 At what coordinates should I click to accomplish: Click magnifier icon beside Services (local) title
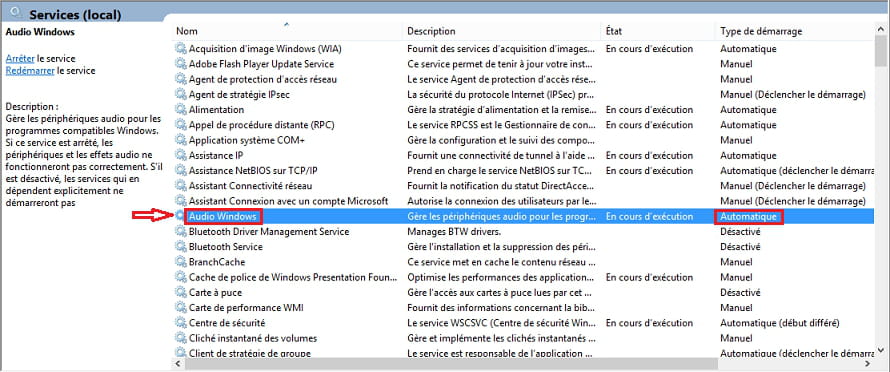[x=16, y=12]
